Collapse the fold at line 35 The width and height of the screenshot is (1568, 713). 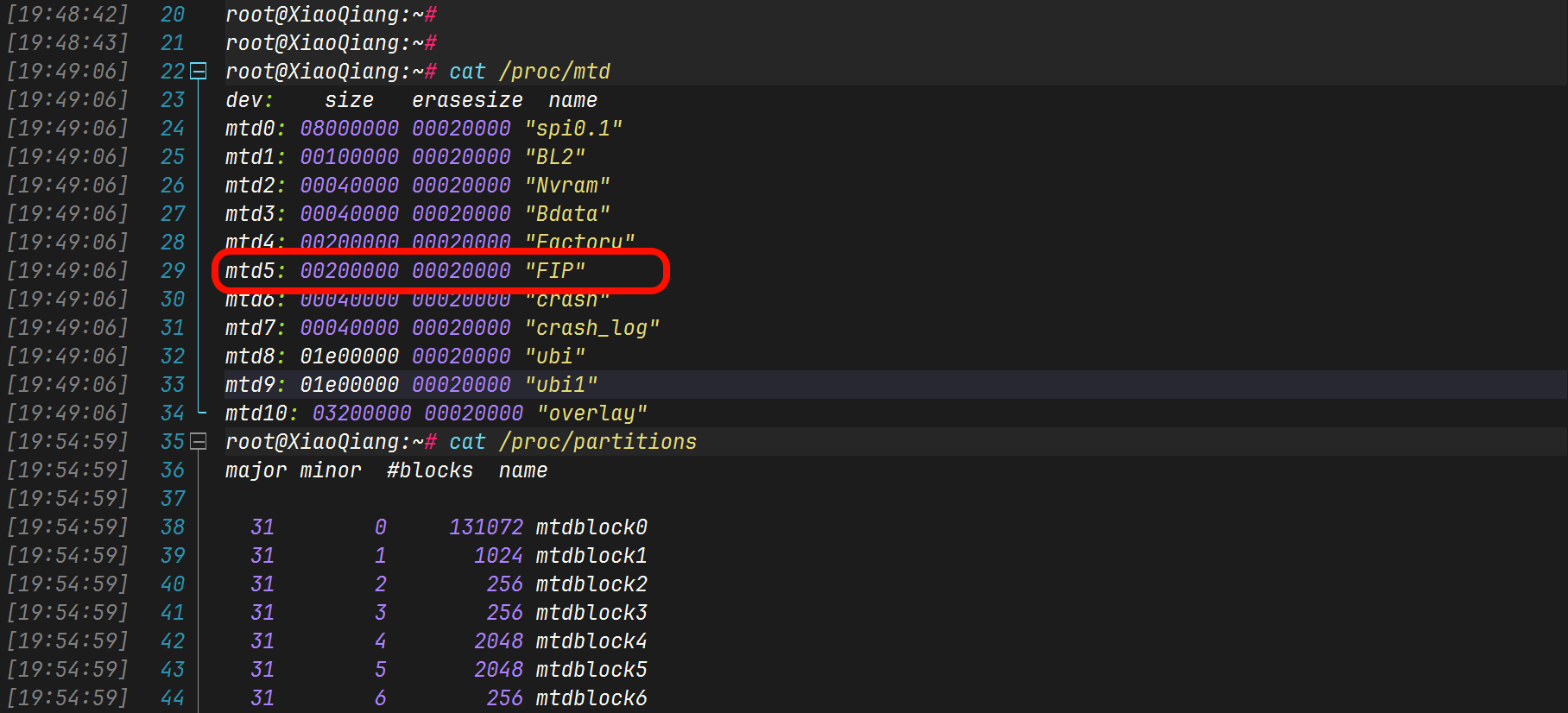tap(198, 442)
